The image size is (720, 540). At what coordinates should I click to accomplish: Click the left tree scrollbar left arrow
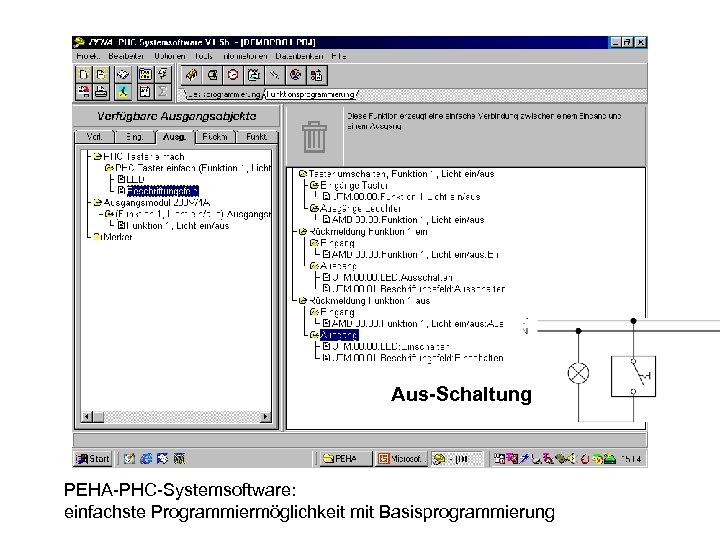coord(87,417)
